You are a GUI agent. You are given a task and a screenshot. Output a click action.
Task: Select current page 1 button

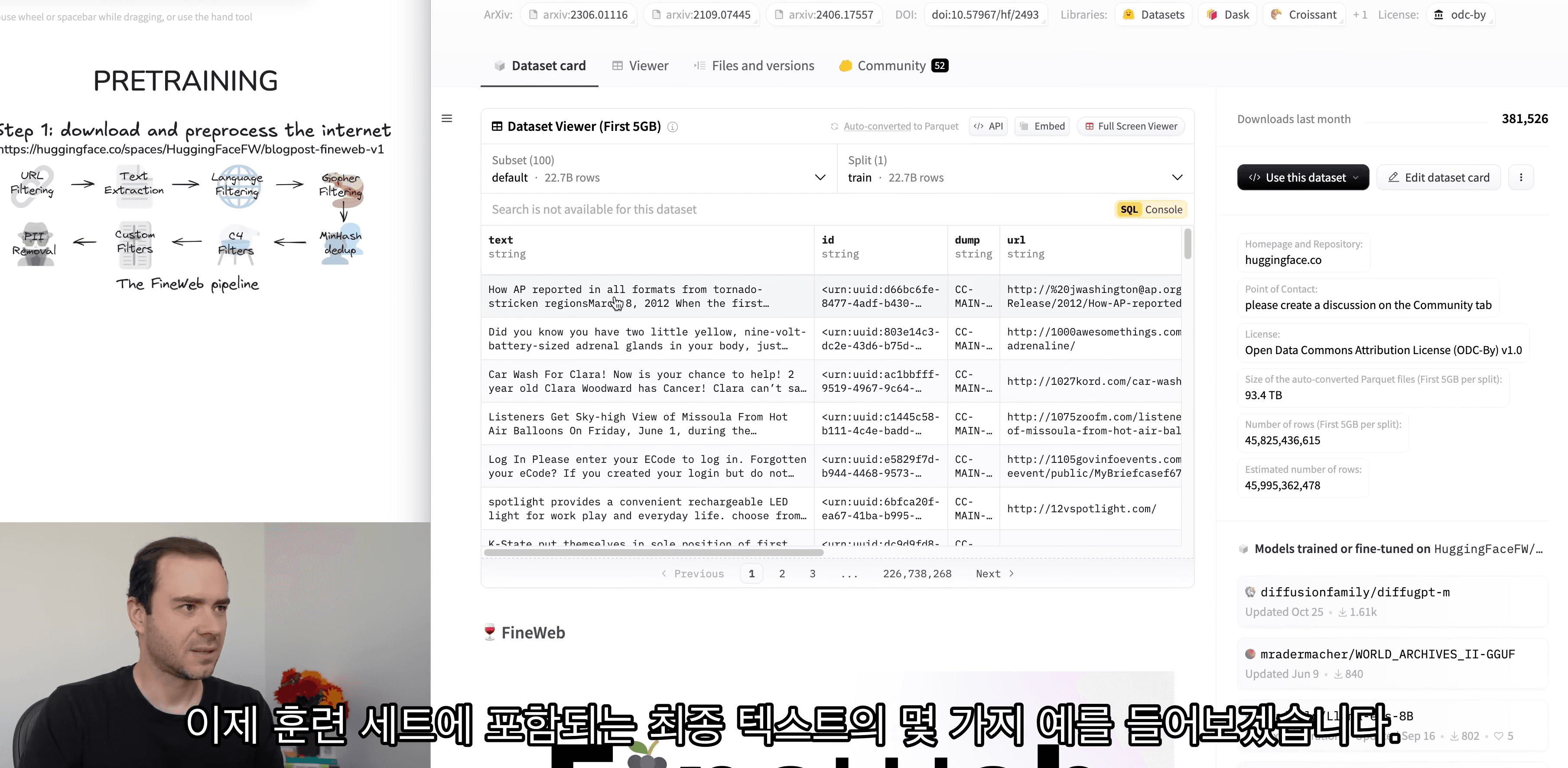[x=752, y=574]
